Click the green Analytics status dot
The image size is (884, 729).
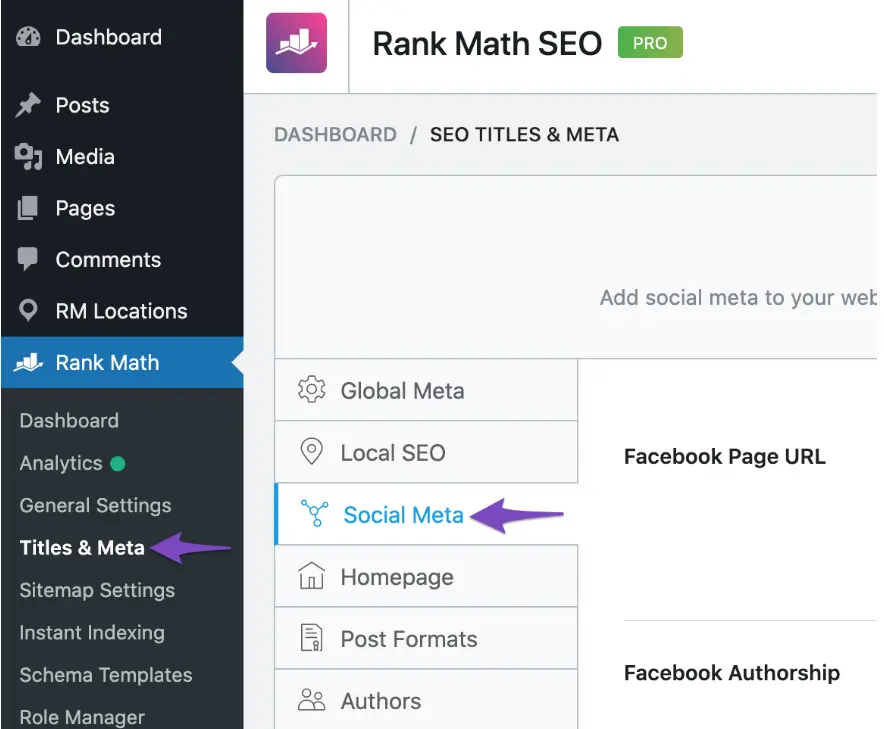pyautogui.click(x=118, y=463)
